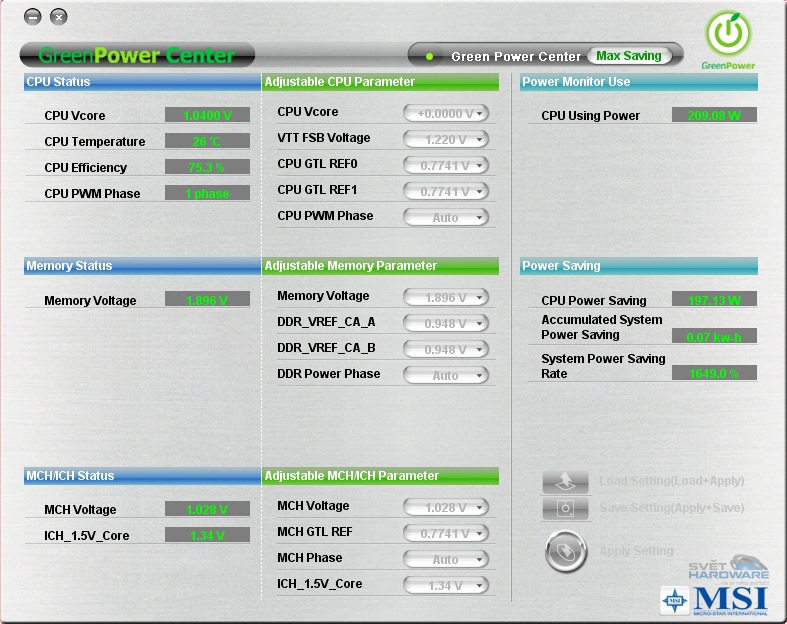
Task: Click the MSI logo
Action: [x=715, y=599]
